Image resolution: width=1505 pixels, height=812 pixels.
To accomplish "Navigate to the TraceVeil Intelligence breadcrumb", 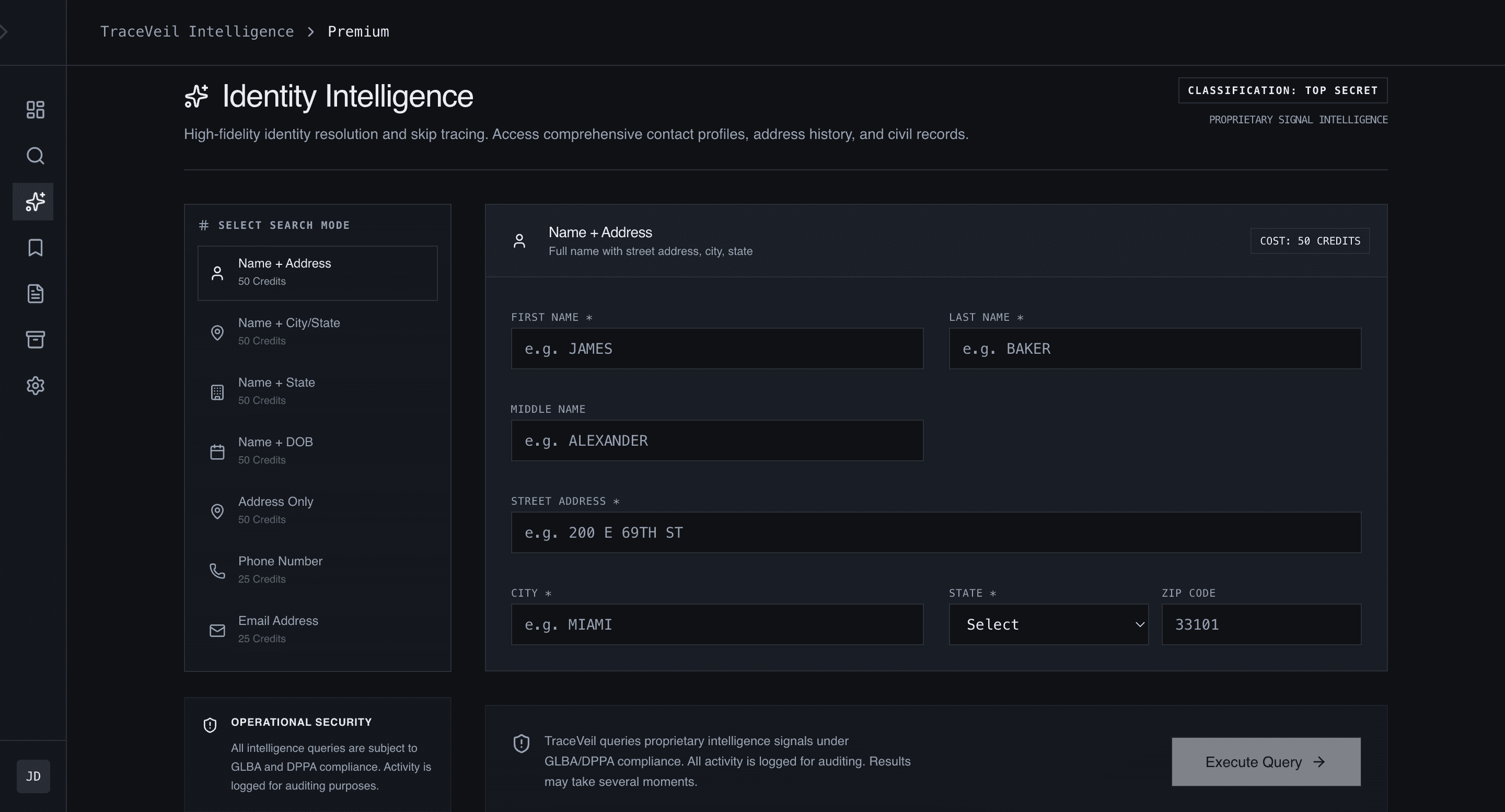I will 198,31.
